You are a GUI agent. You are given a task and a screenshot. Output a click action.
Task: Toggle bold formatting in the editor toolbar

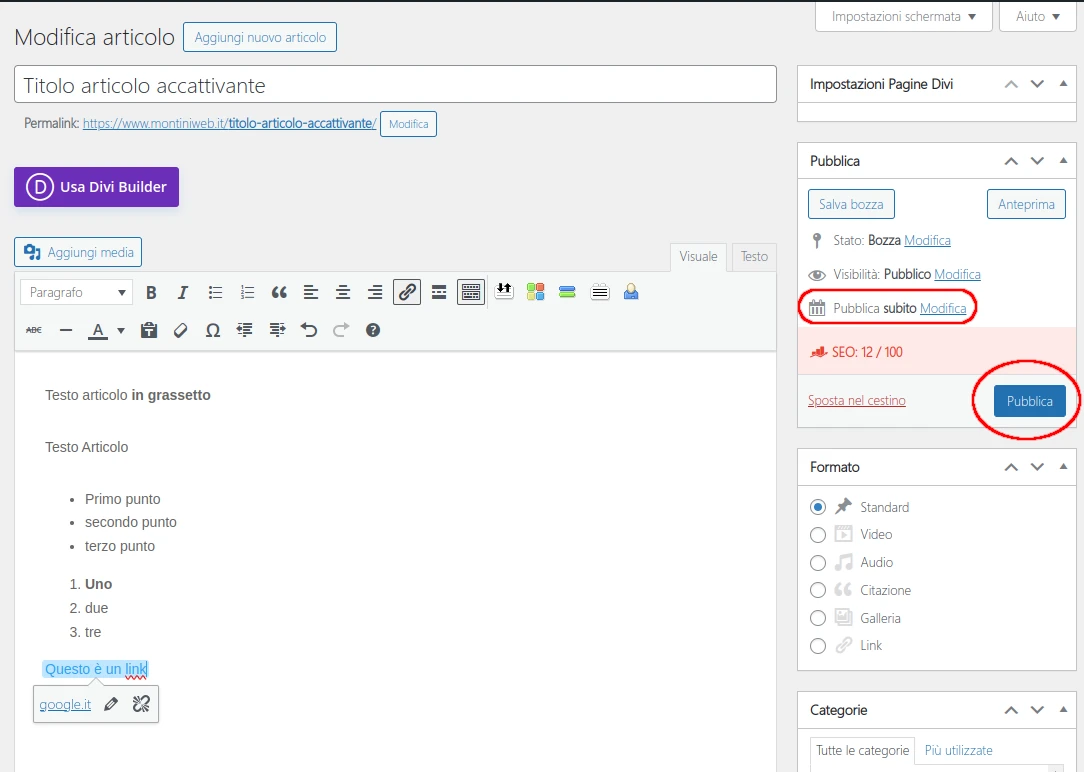pos(152,293)
